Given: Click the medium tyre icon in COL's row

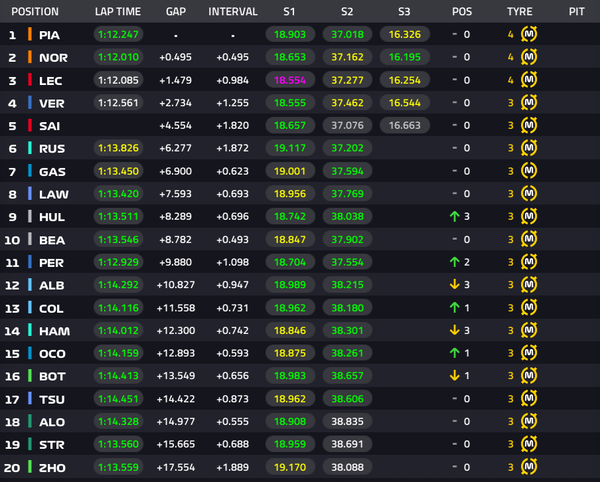Looking at the screenshot, I should 529,307.
